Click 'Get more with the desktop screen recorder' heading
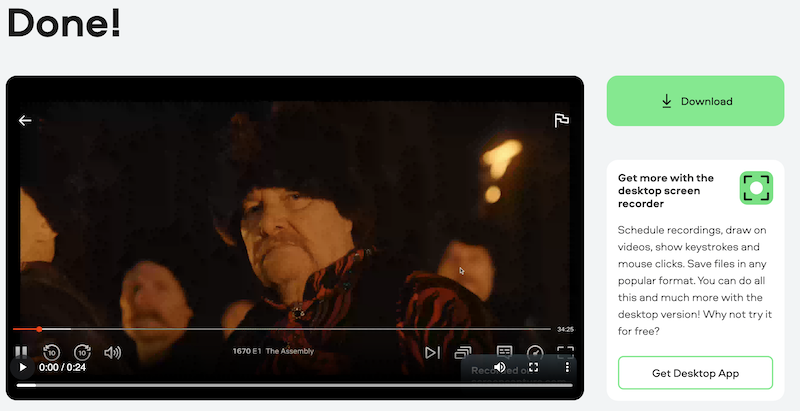This screenshot has height=411, width=800. [666, 191]
